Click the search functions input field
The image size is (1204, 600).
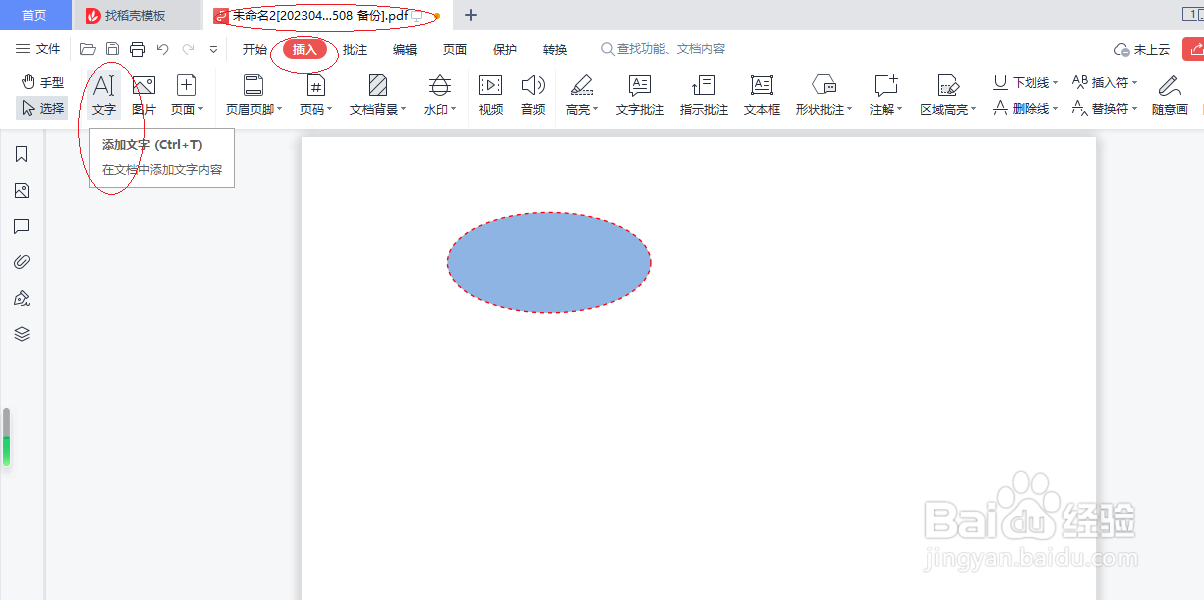664,49
